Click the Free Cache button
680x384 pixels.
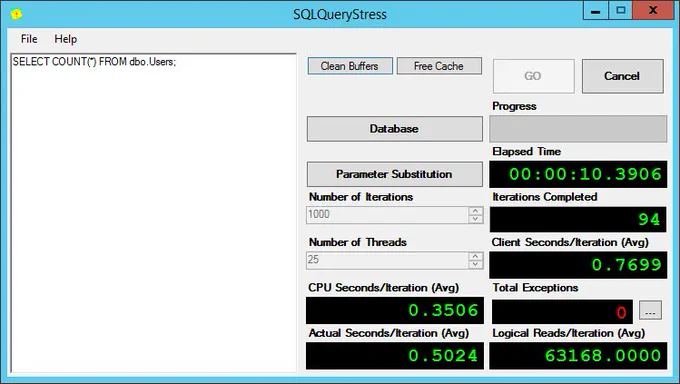pyautogui.click(x=439, y=66)
